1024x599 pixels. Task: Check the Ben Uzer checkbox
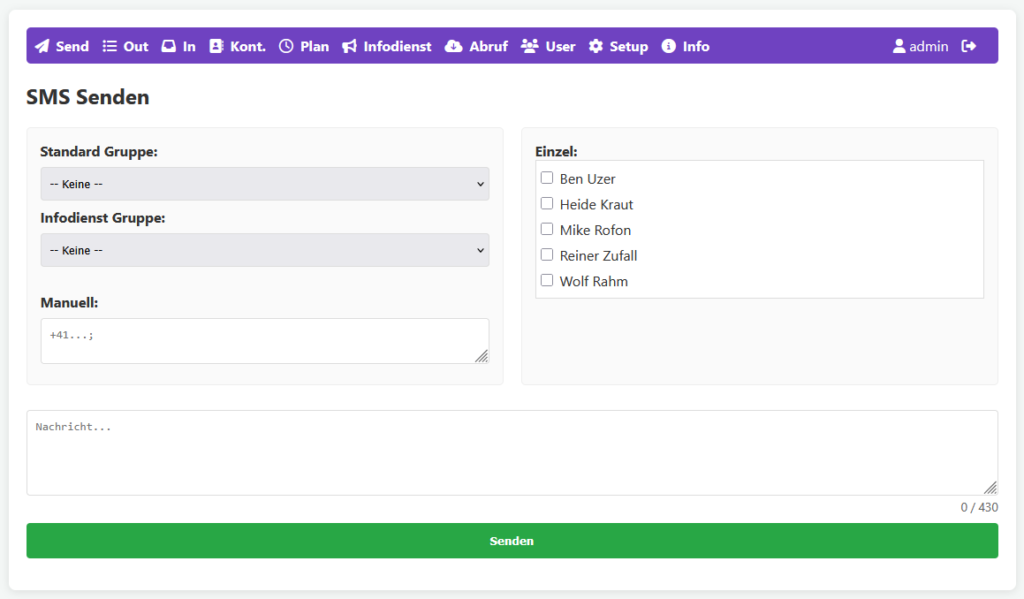[547, 178]
